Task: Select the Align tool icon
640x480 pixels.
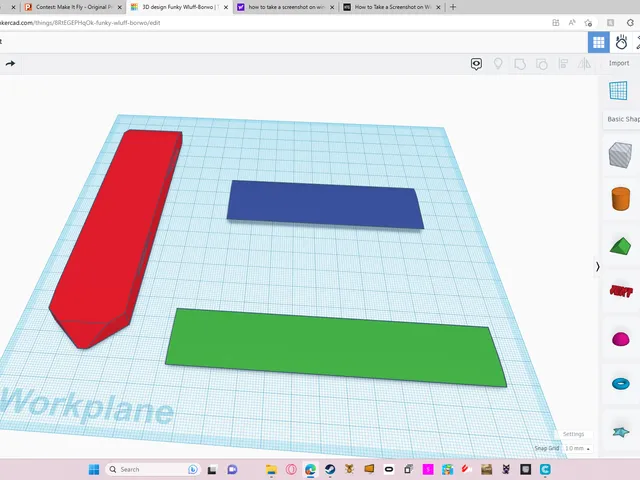Action: tap(563, 64)
